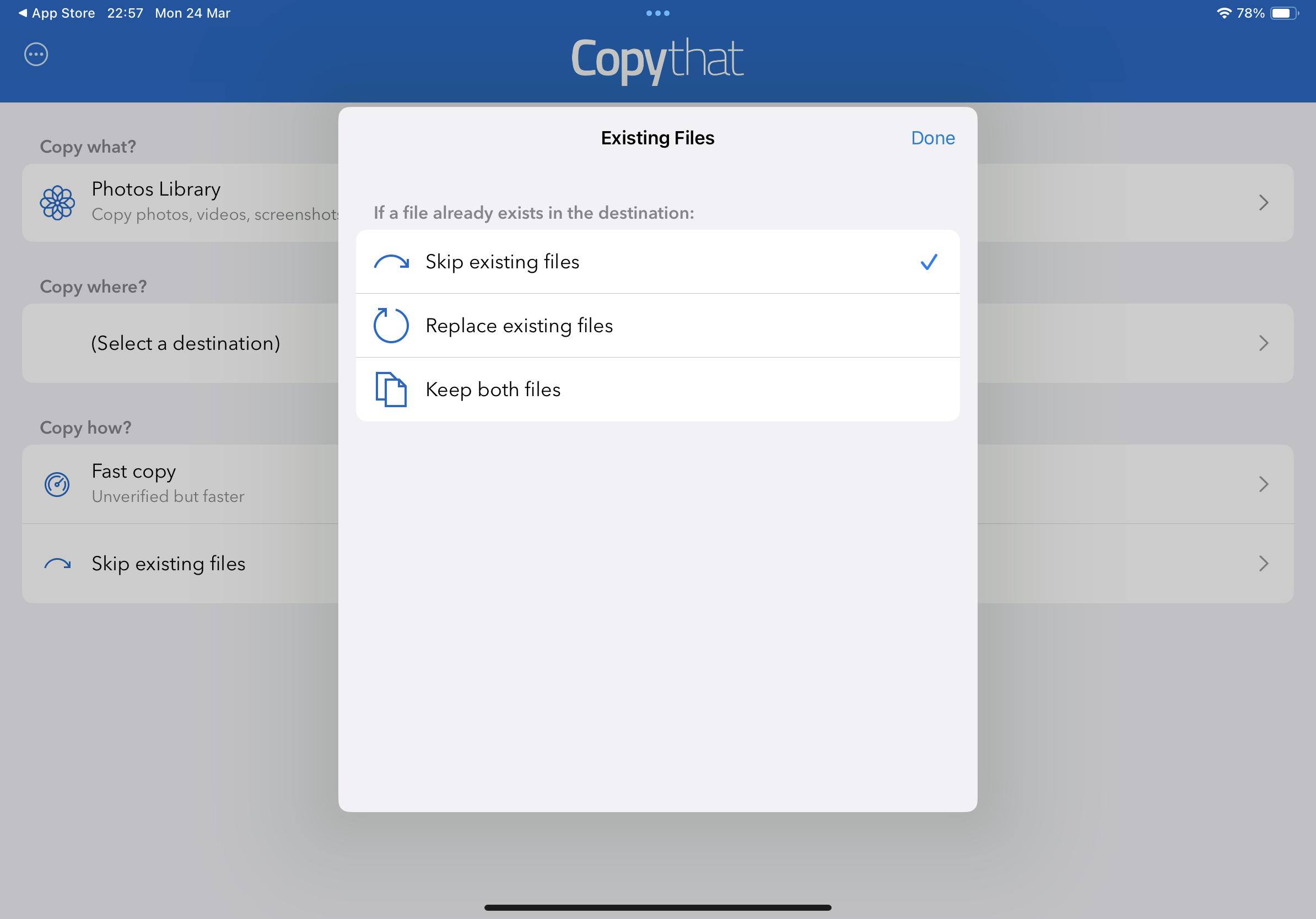Expand the Fast copy row chevron
The height and width of the screenshot is (919, 1316).
[1263, 484]
